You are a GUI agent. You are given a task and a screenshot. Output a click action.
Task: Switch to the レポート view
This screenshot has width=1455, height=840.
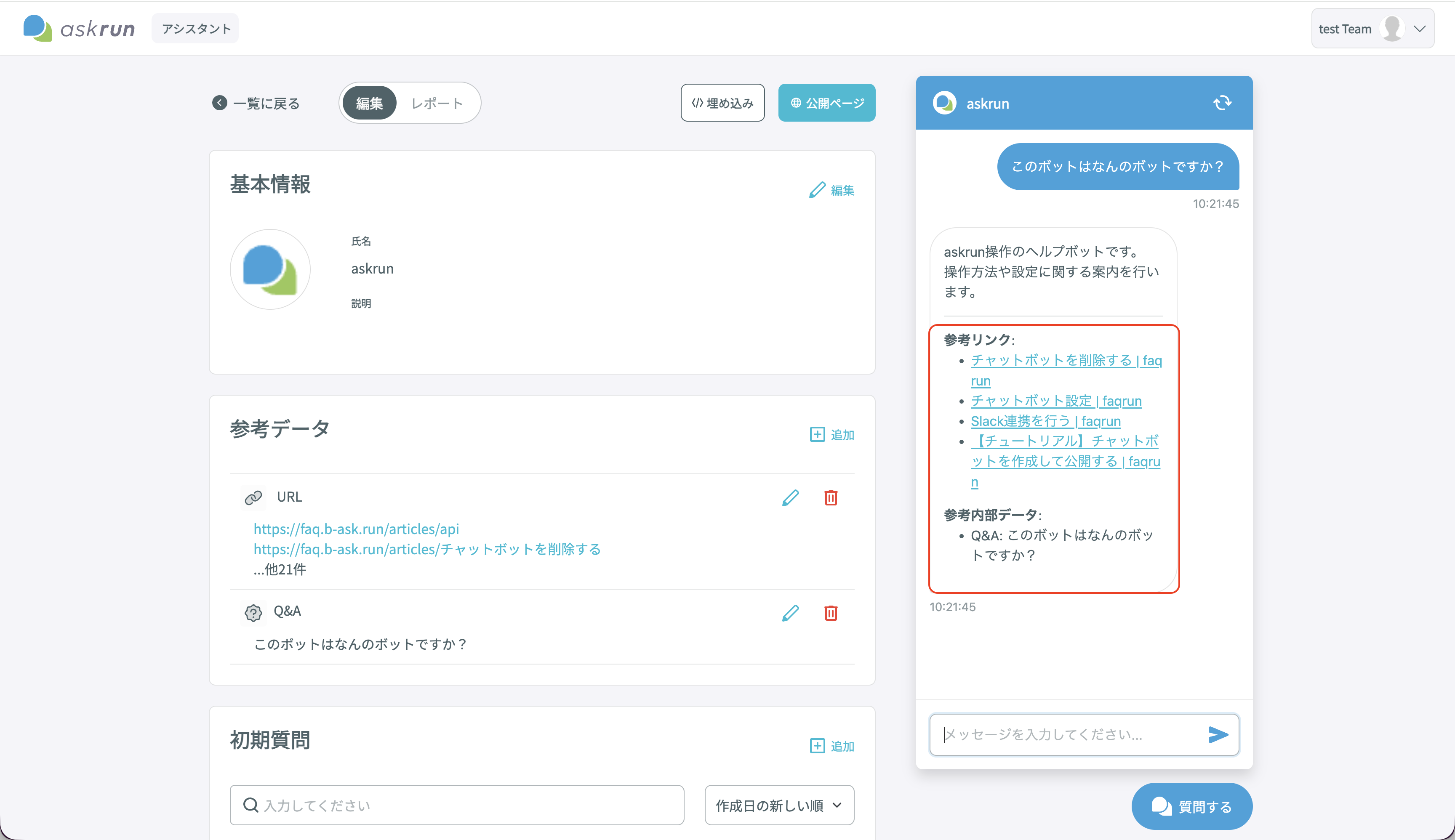tap(437, 103)
